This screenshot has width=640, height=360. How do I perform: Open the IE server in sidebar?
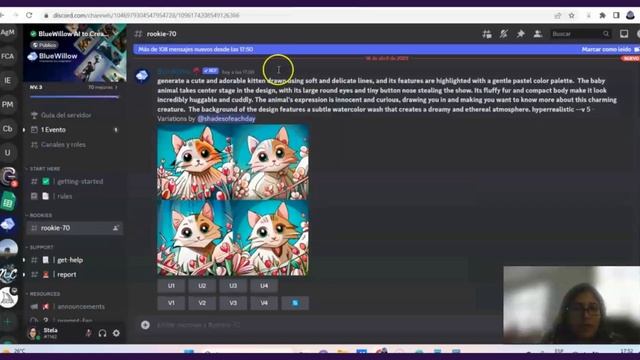pyautogui.click(x=7, y=80)
